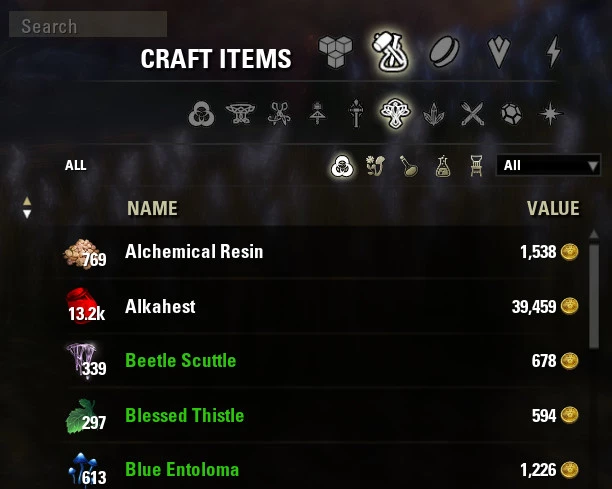Select the mushroom and flower reagents filter

(375, 166)
